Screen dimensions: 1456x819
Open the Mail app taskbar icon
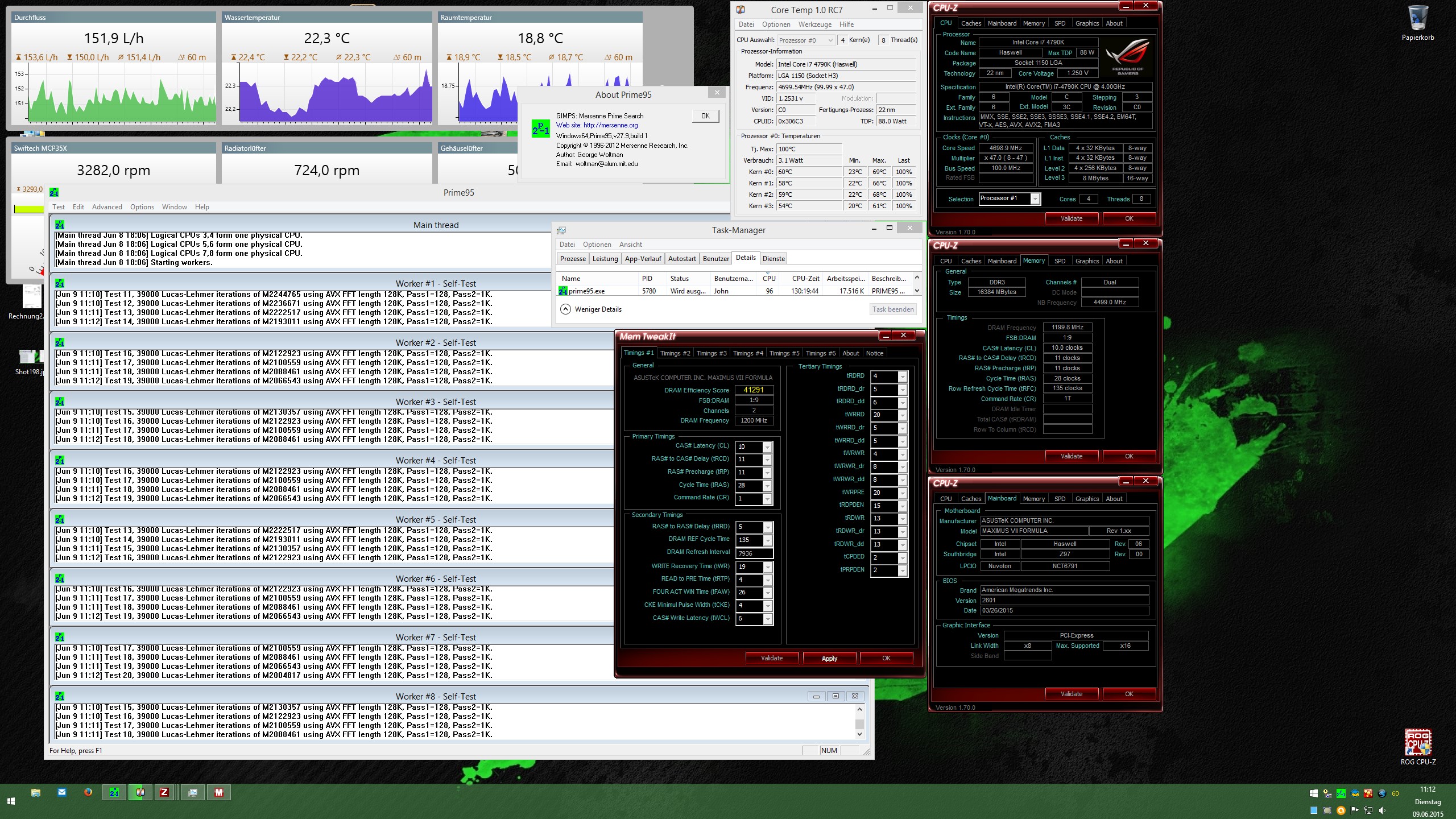pos(62,792)
